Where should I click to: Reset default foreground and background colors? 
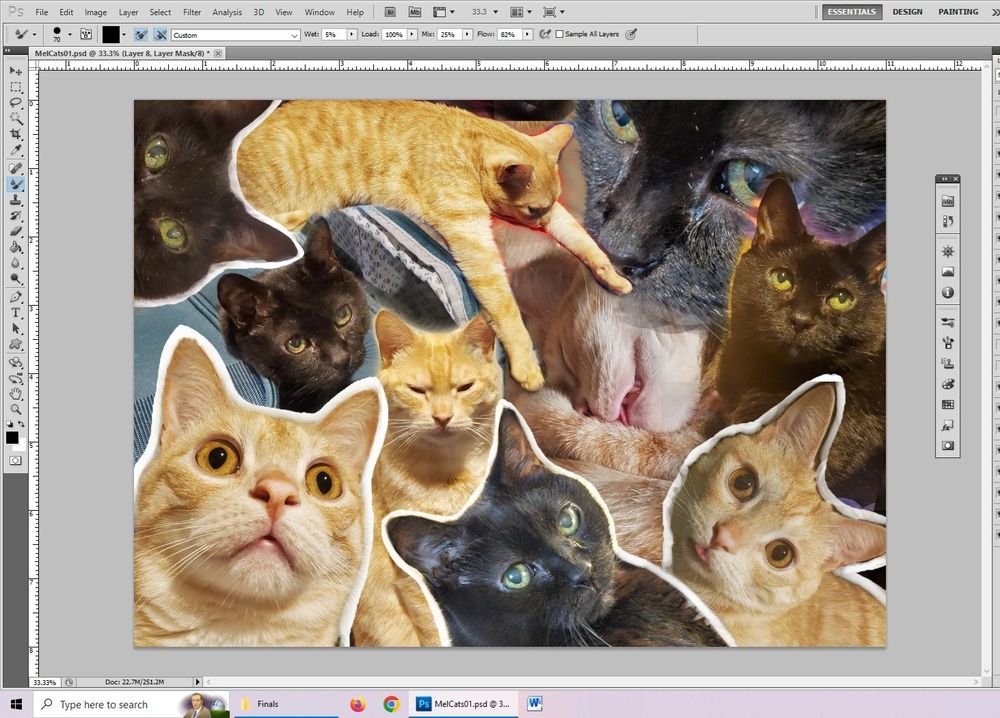10,423
